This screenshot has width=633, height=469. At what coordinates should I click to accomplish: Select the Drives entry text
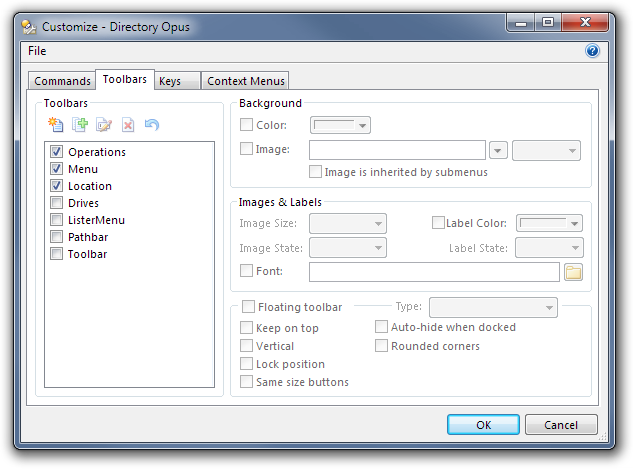click(x=83, y=203)
